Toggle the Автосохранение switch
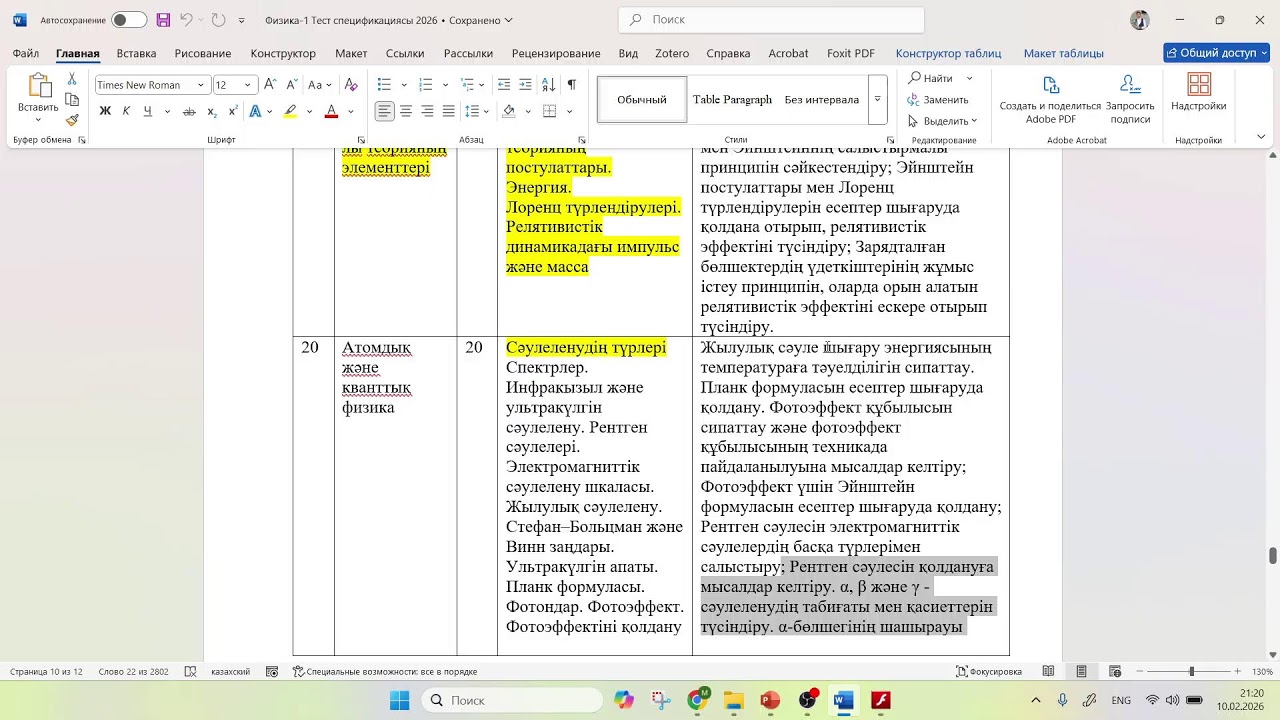This screenshot has width=1280, height=720. click(x=129, y=20)
